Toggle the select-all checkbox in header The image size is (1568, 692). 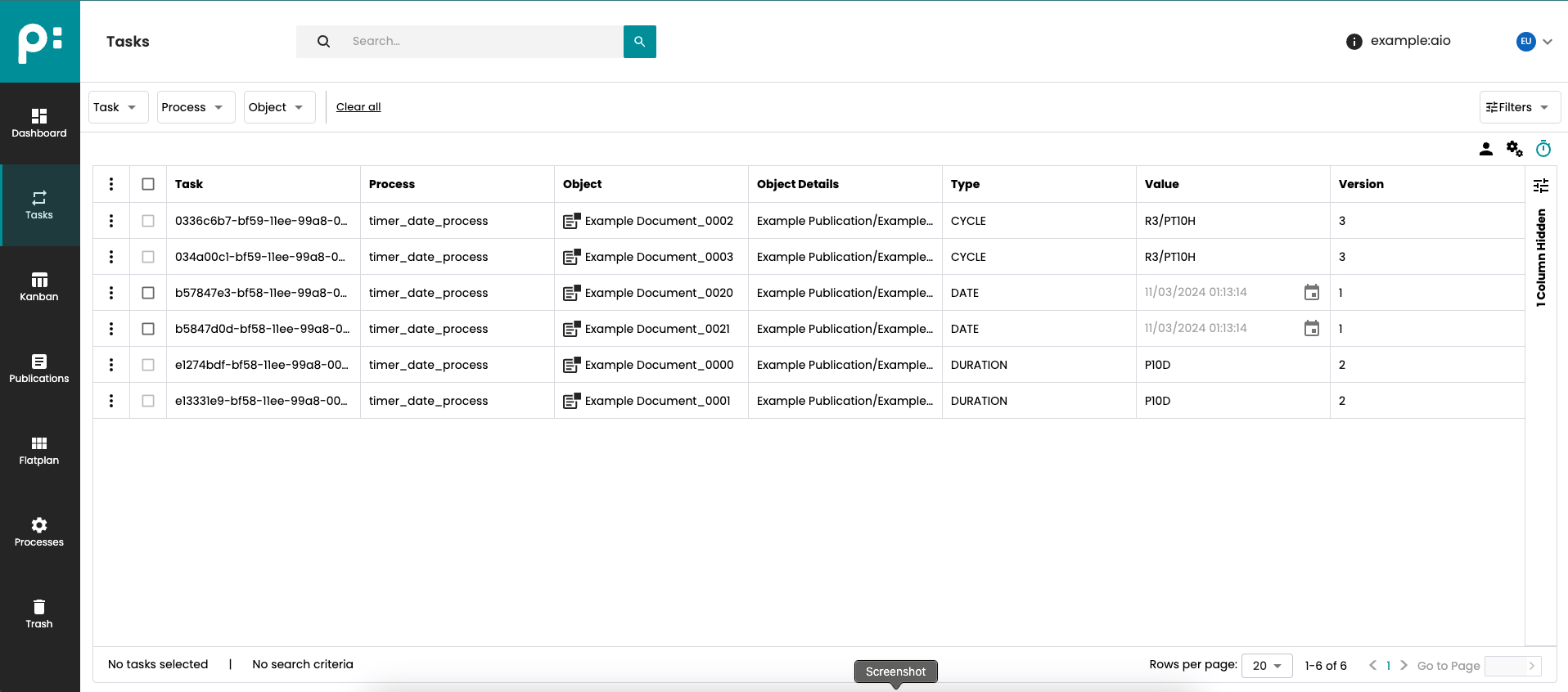148,184
